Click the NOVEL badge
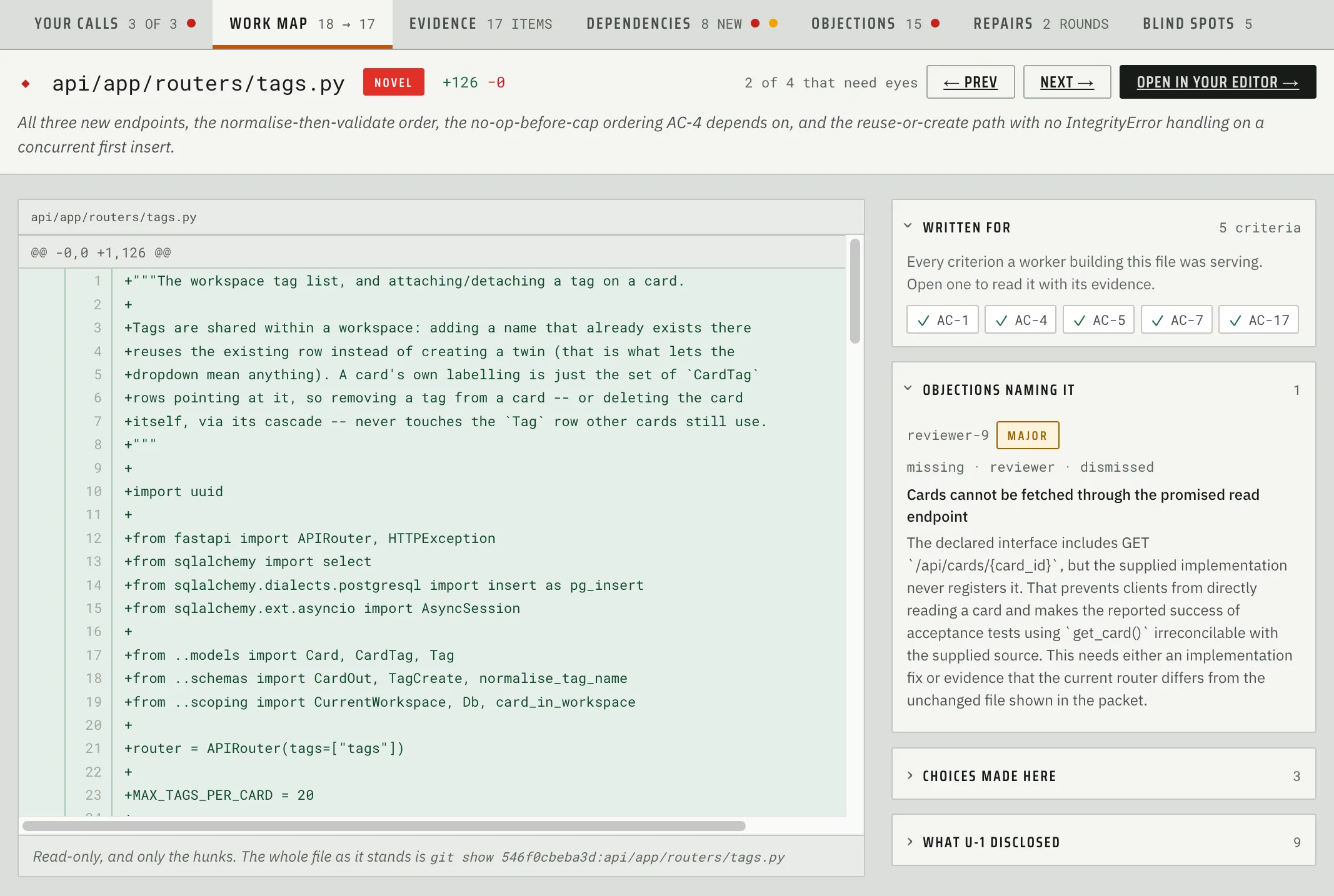The width and height of the screenshot is (1334, 896). click(x=393, y=82)
